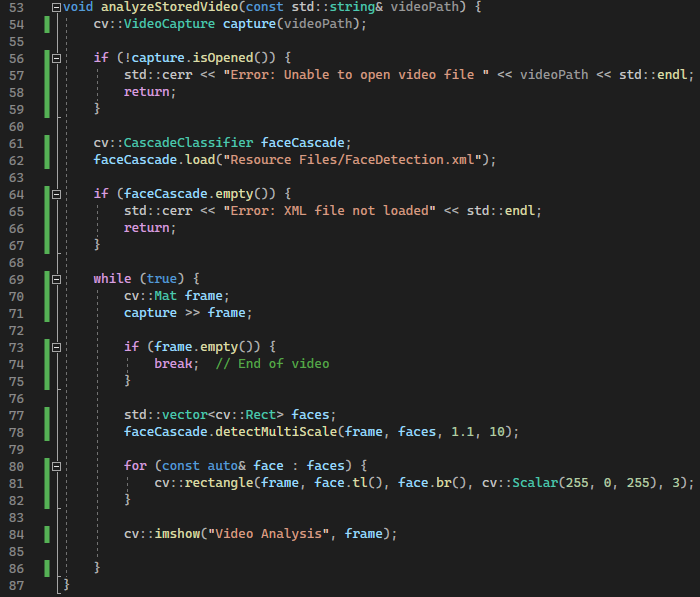Screen dimensions: 700x597
Task: Click the videoPath parameter on line 53
Action: click(425, 7)
